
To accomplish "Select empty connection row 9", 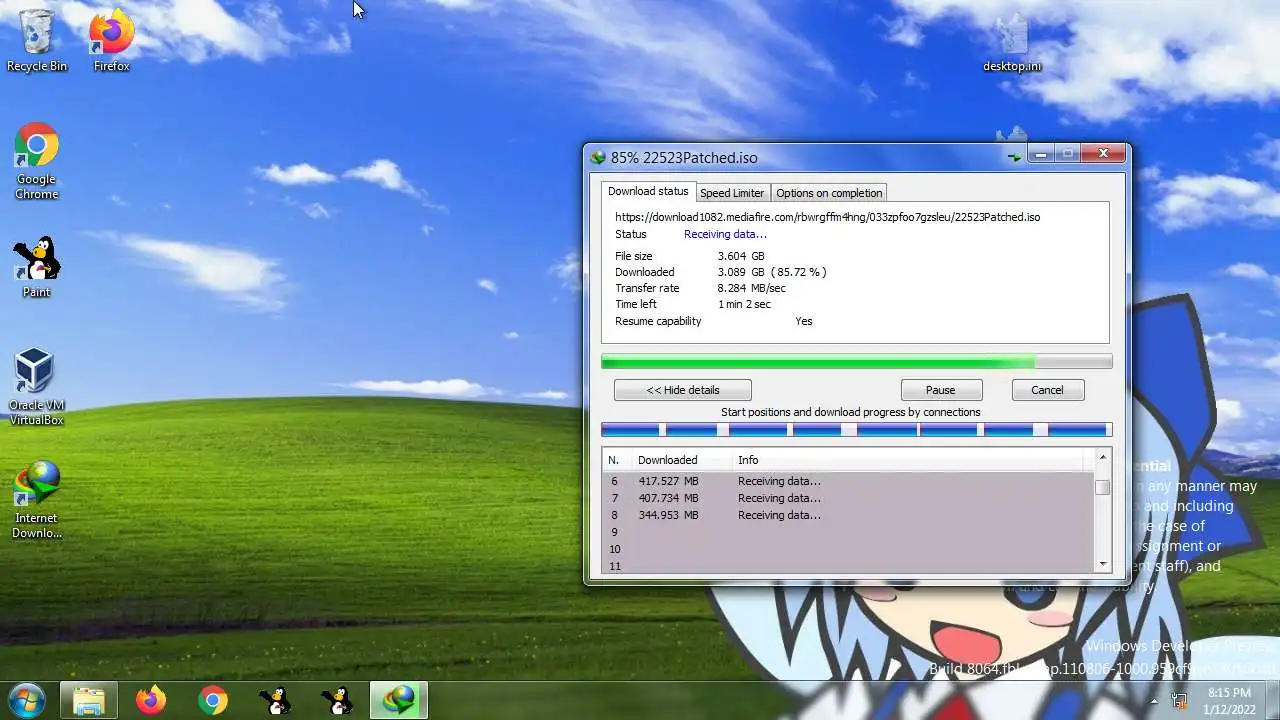I will [848, 532].
